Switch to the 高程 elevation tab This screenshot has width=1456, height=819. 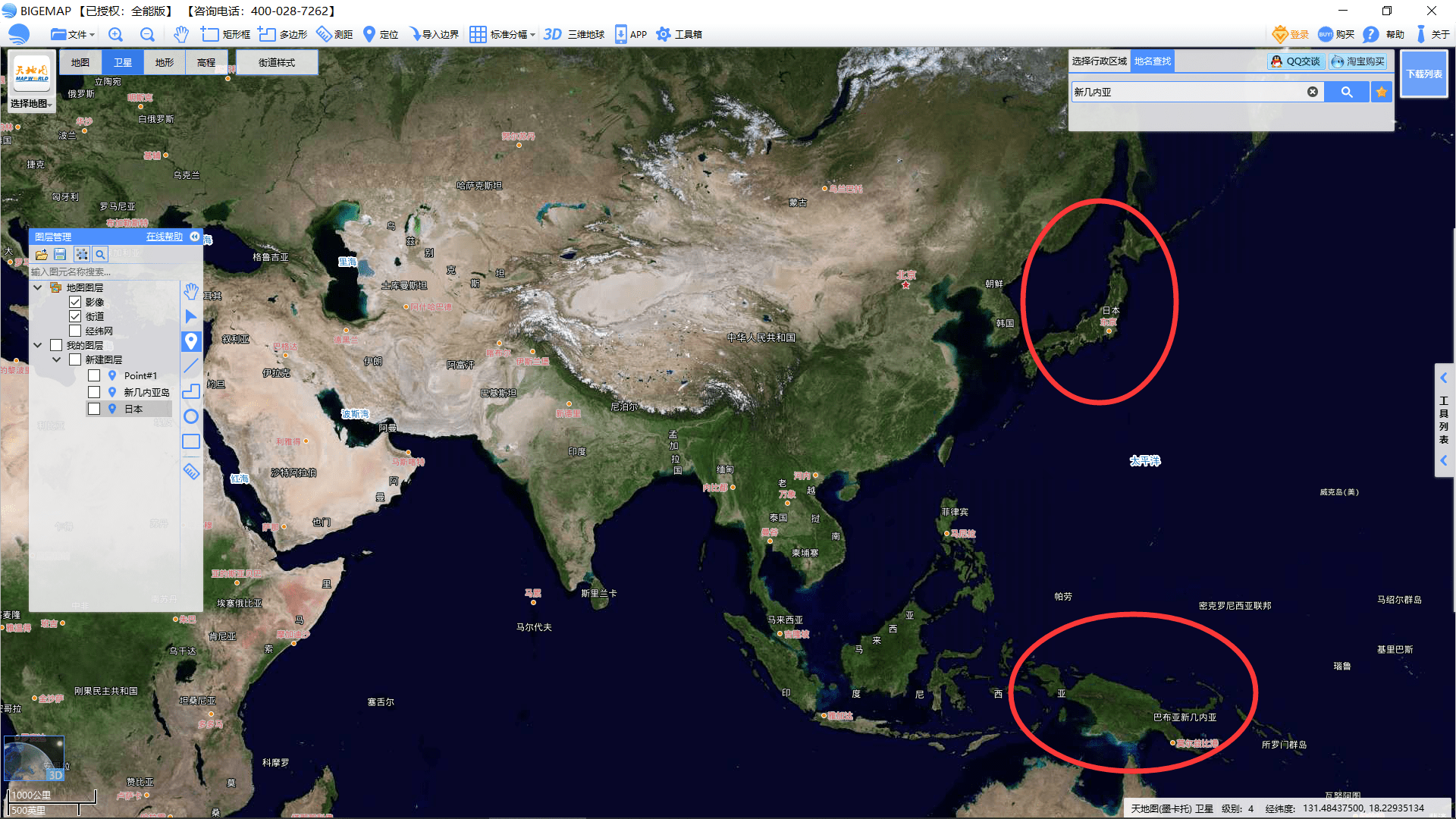(x=206, y=62)
